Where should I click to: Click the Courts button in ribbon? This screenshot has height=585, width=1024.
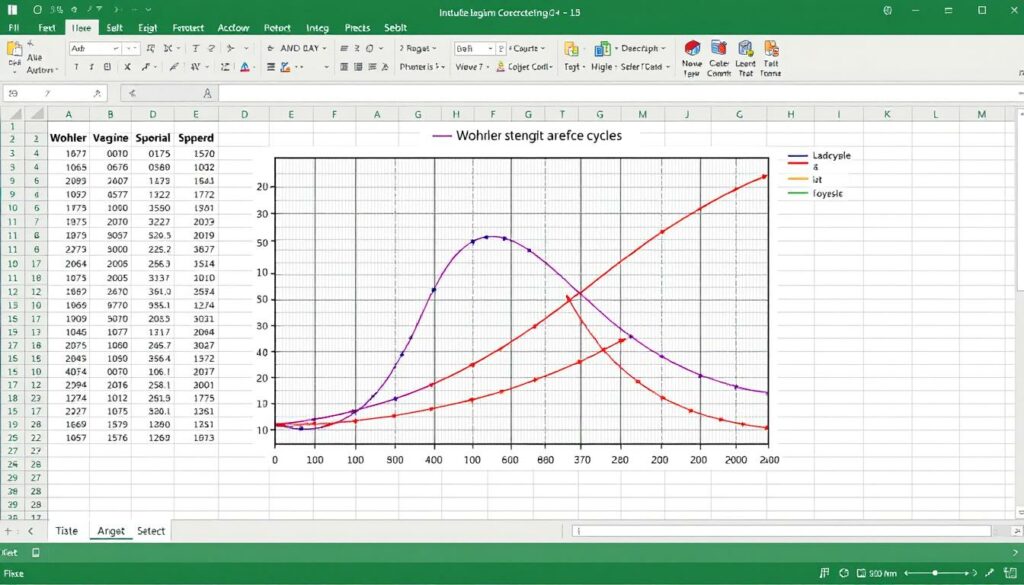(x=526, y=48)
